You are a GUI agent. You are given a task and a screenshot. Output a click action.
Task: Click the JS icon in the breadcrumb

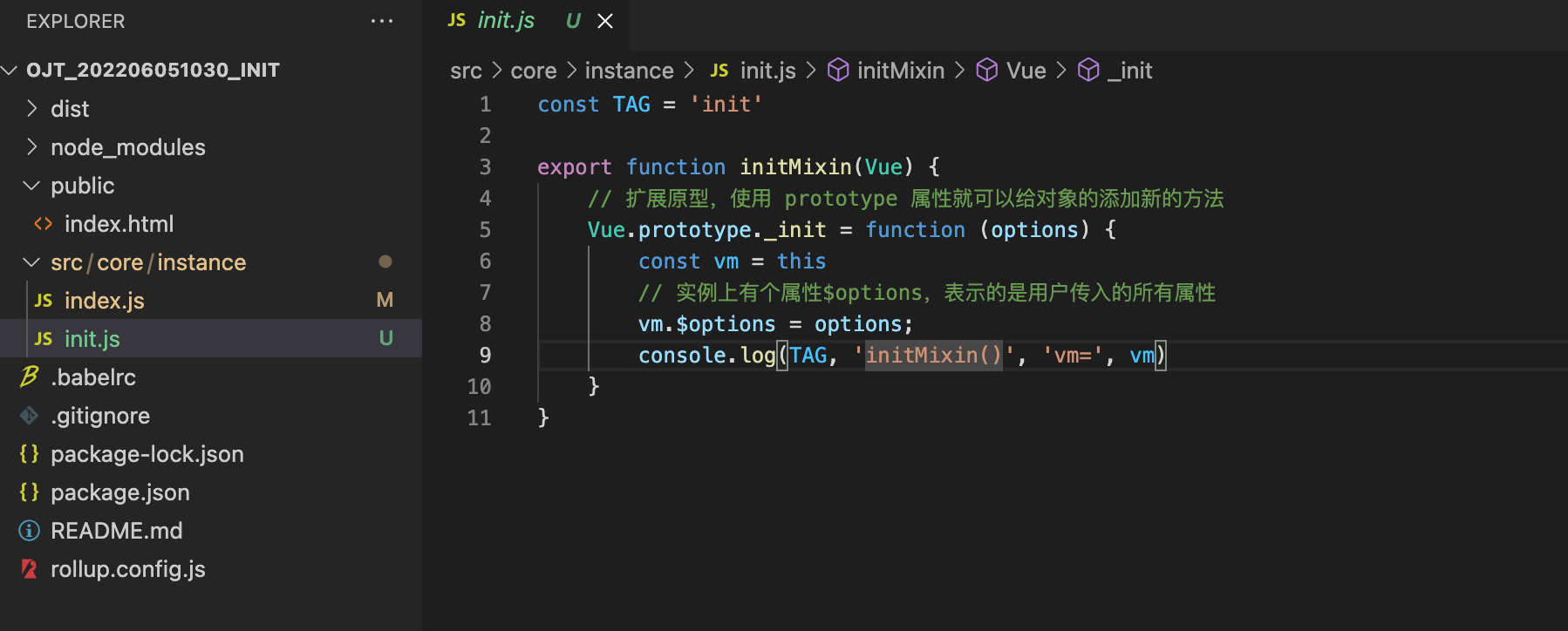719,70
